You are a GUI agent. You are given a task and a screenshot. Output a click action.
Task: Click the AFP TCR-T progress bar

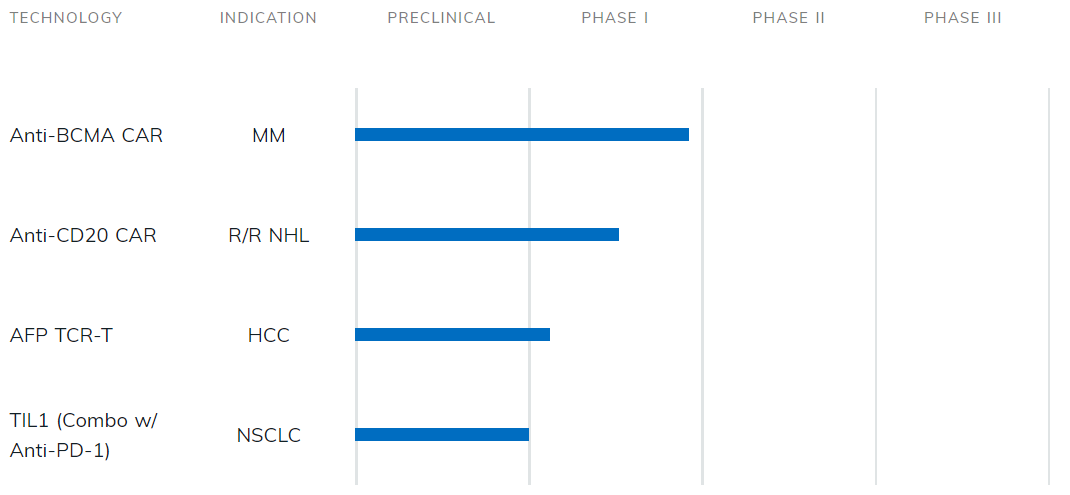pos(452,335)
